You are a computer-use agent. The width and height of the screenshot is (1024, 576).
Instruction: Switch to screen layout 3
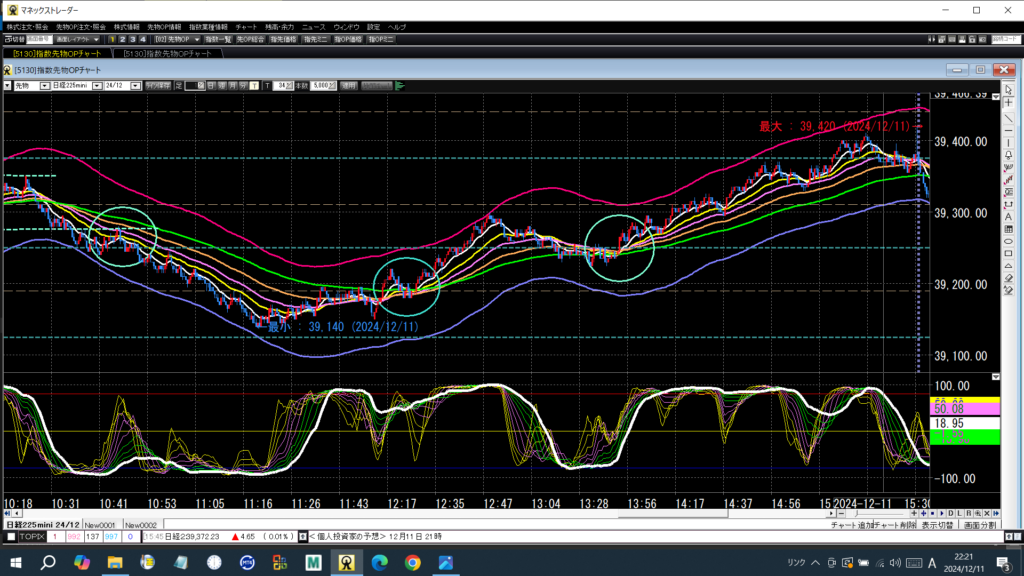pyautogui.click(x=133, y=39)
